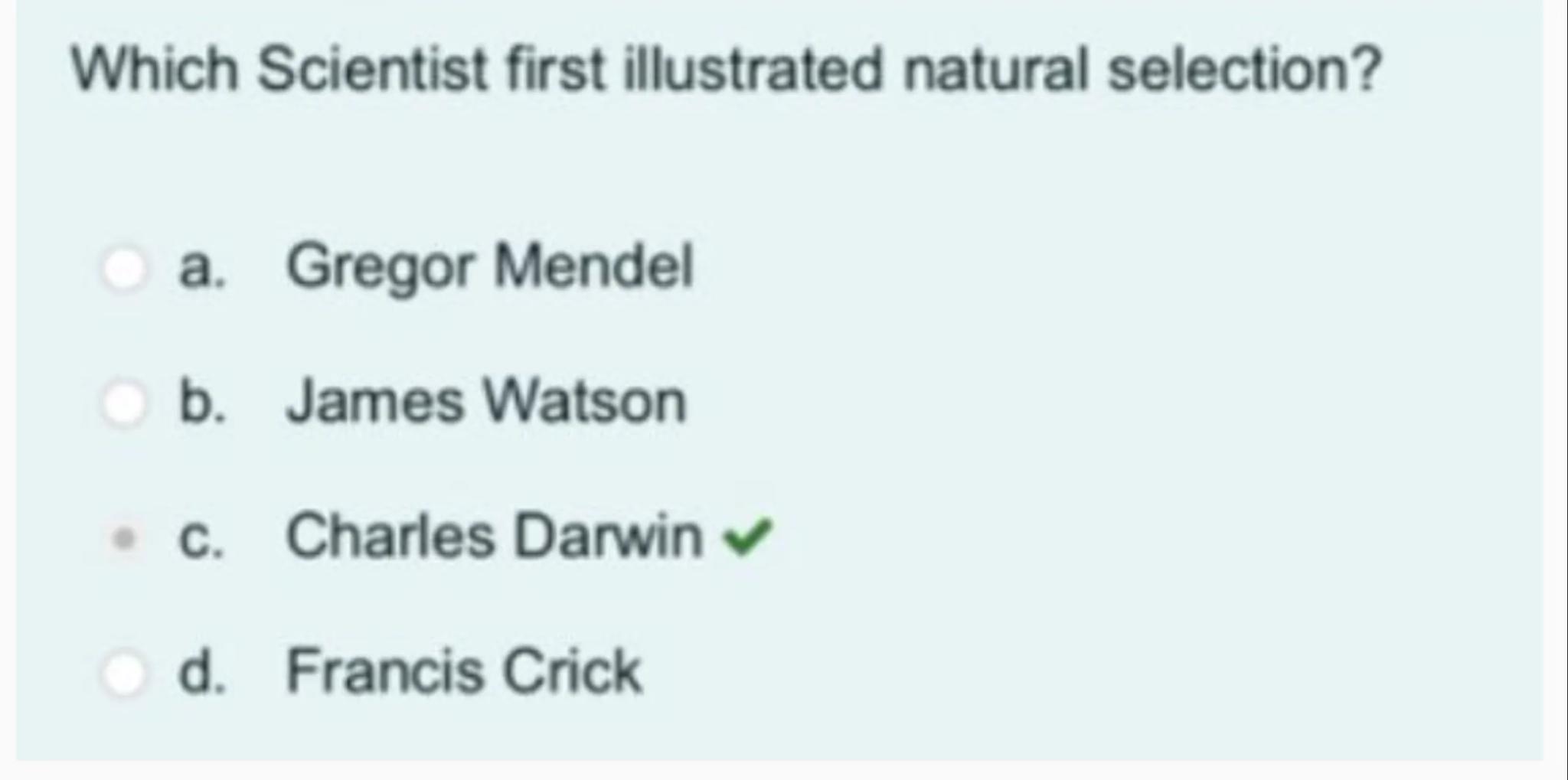Click the 'Charles Darwin' answer text
This screenshot has height=780, width=1568.
click(494, 536)
